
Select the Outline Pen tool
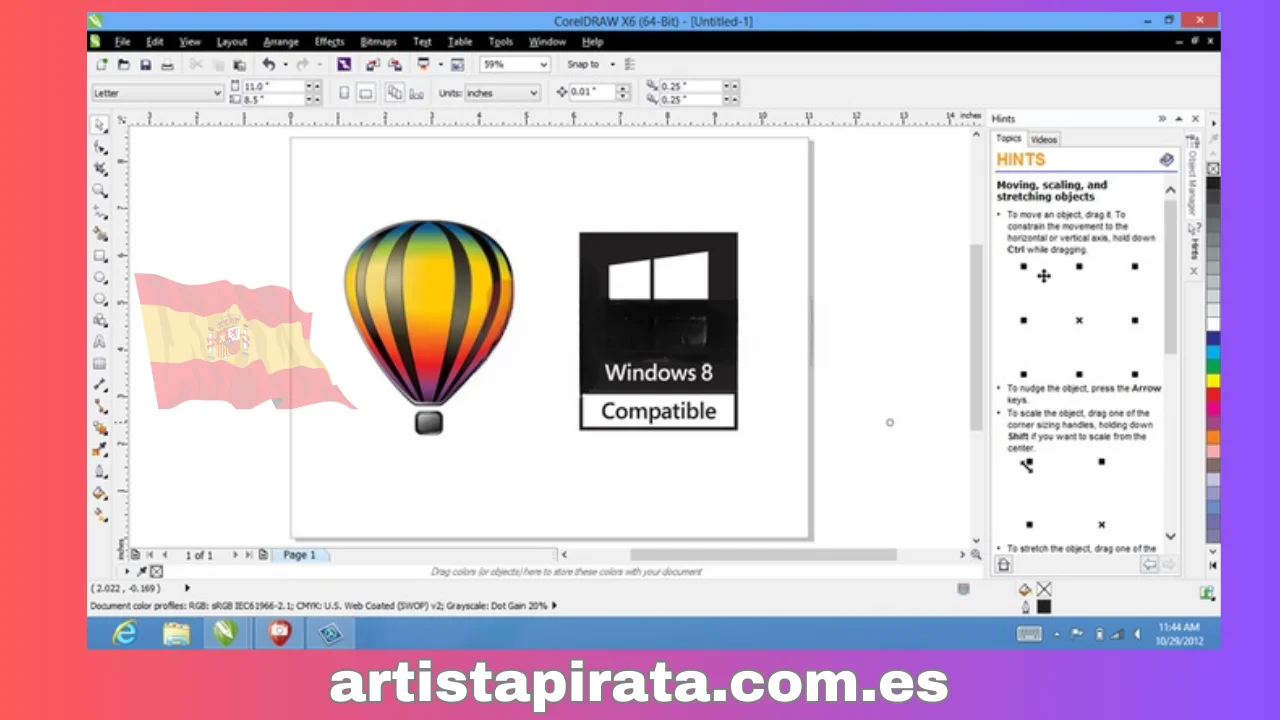(x=100, y=472)
